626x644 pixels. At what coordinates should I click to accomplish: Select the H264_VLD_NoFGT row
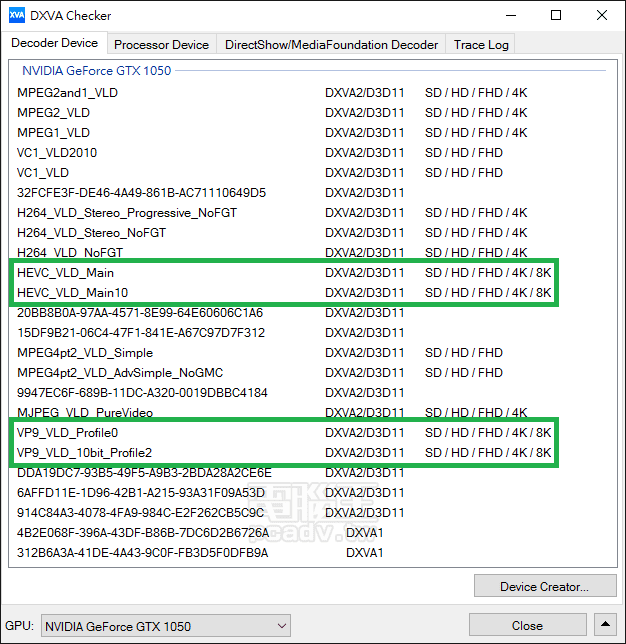click(x=313, y=253)
